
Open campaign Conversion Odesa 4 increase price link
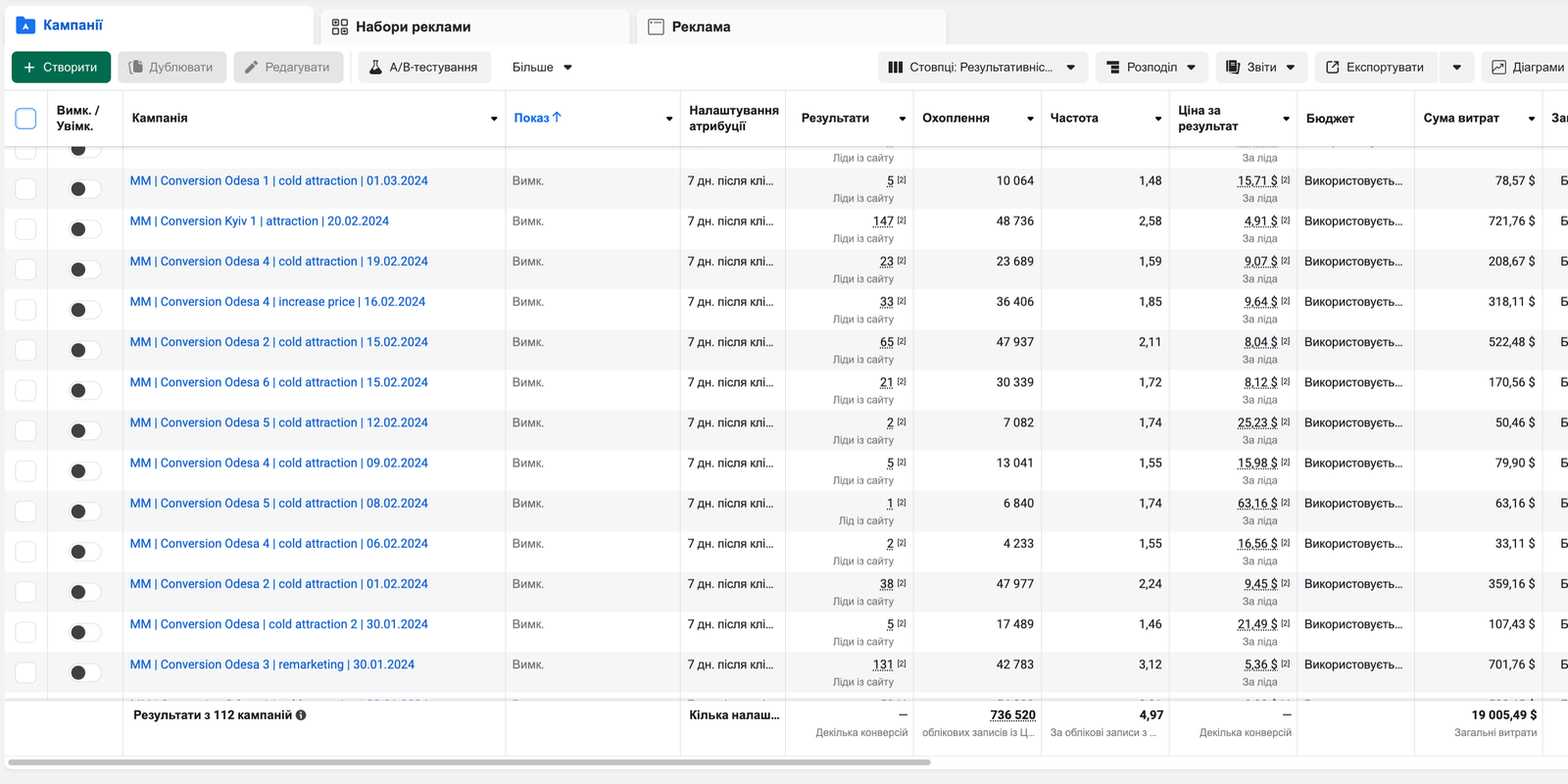coord(277,302)
